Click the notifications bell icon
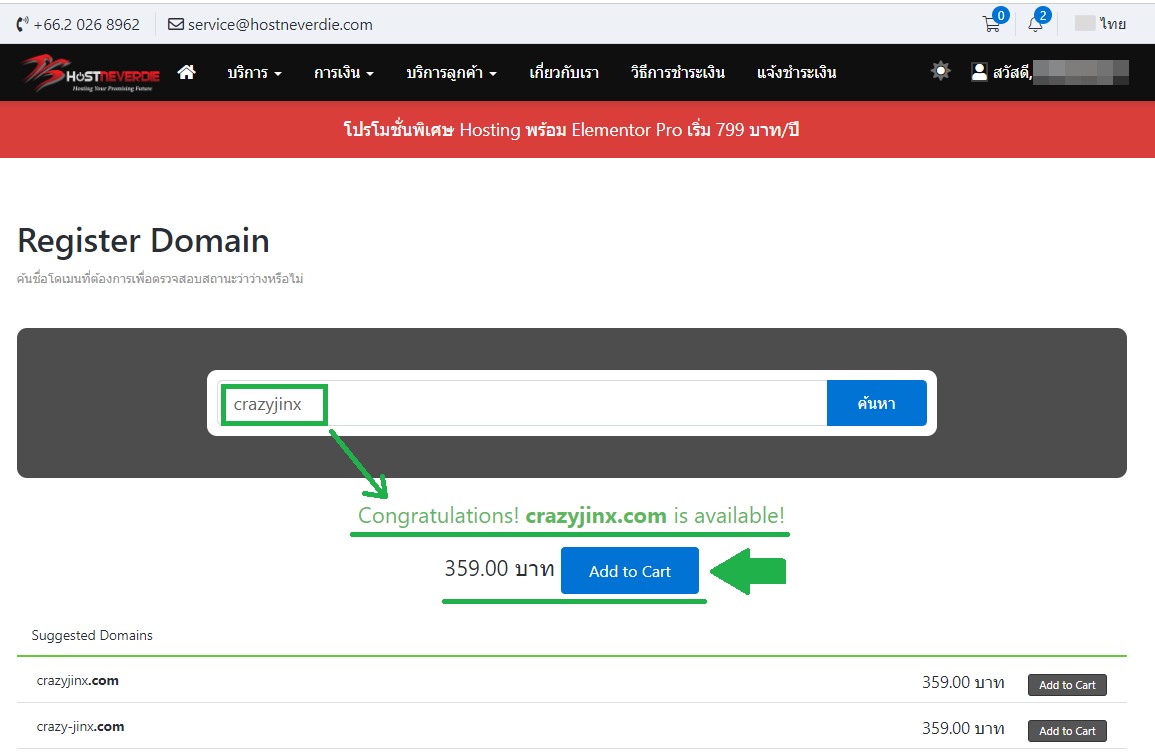The image size is (1155, 752). click(x=1036, y=24)
